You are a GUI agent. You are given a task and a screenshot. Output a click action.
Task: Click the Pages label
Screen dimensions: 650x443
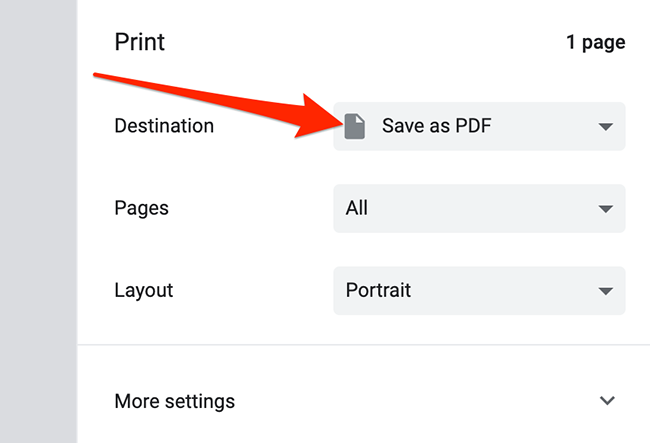141,209
